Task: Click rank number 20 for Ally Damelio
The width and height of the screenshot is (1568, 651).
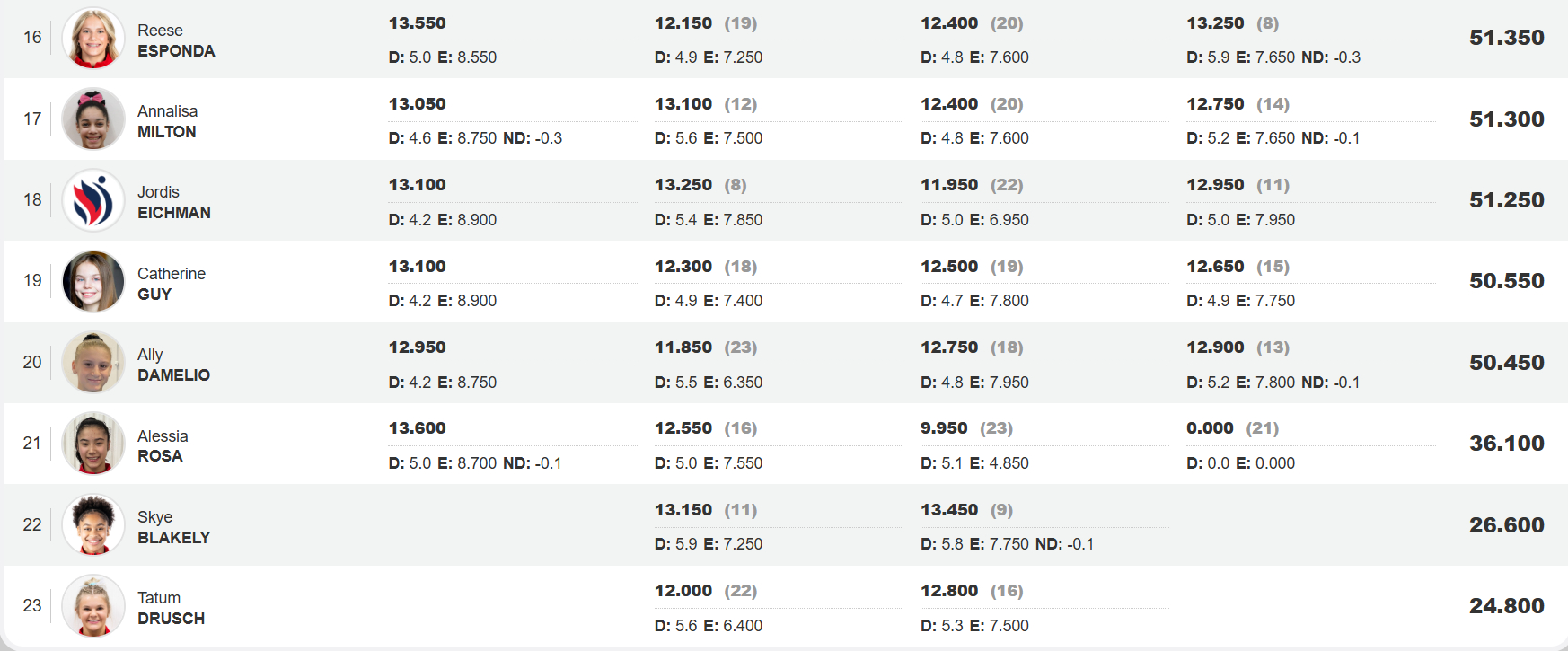Action: (32, 362)
